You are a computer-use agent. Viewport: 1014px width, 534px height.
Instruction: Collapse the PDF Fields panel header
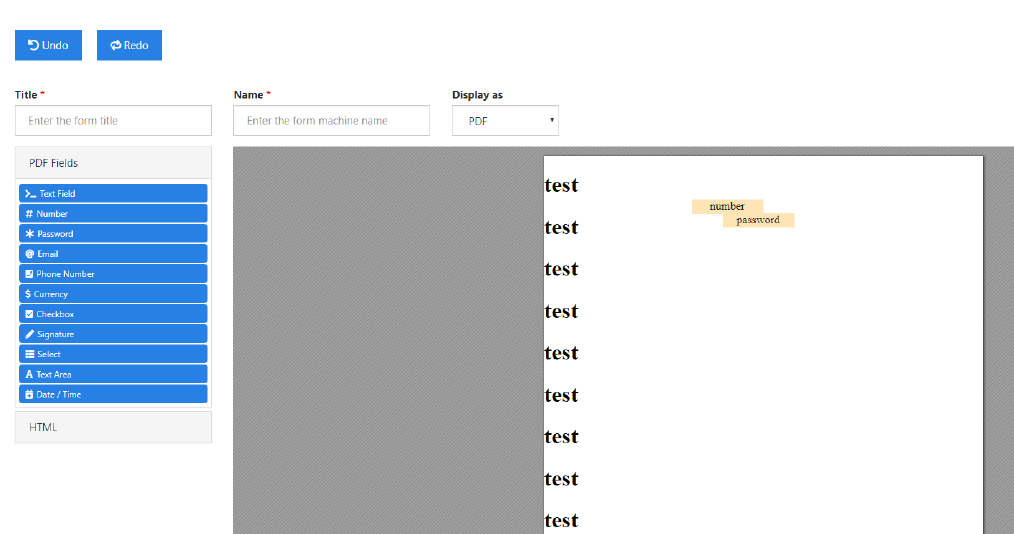(113, 163)
